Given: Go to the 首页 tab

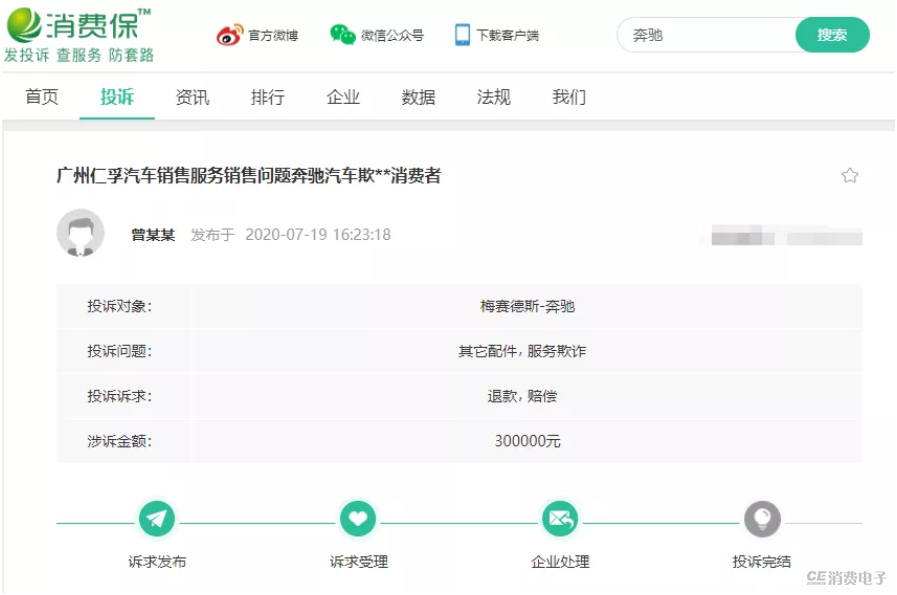Looking at the screenshot, I should tap(42, 97).
